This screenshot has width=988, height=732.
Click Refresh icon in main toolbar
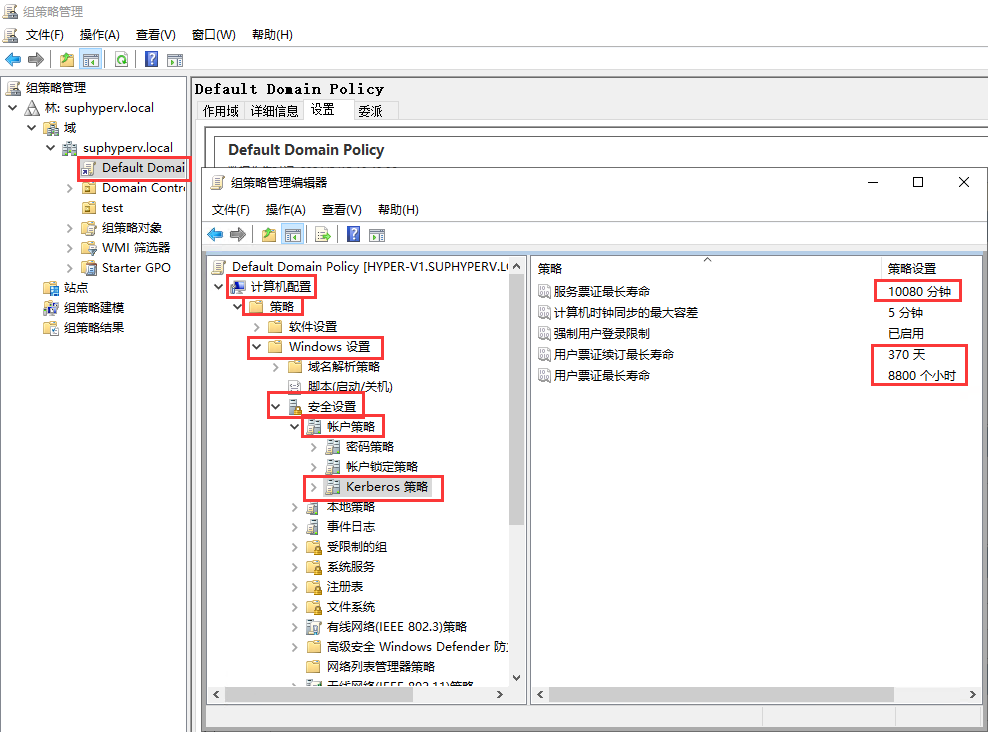point(122,60)
